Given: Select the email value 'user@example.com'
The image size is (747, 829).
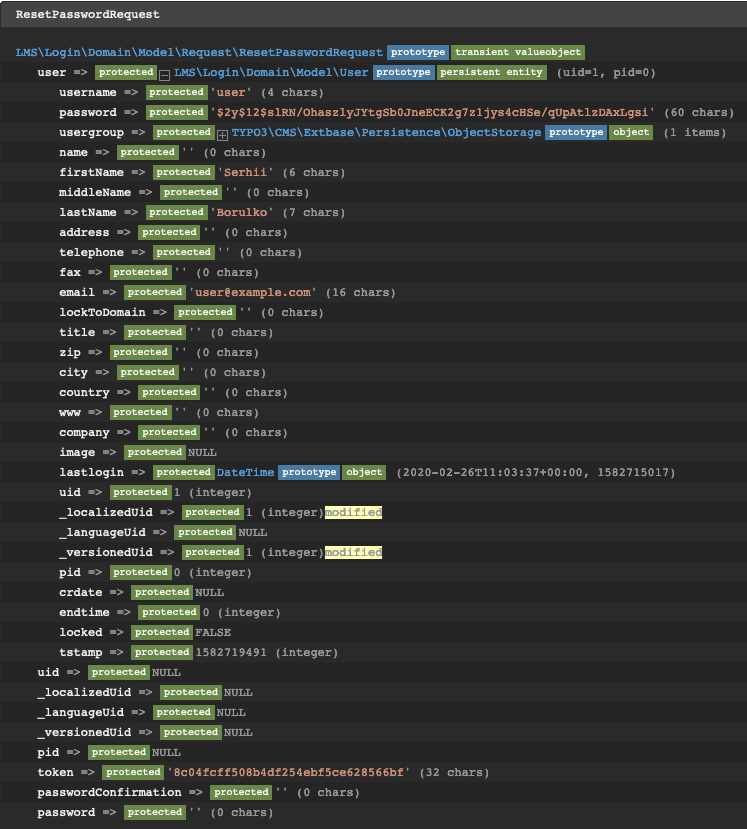Looking at the screenshot, I should click(x=253, y=292).
